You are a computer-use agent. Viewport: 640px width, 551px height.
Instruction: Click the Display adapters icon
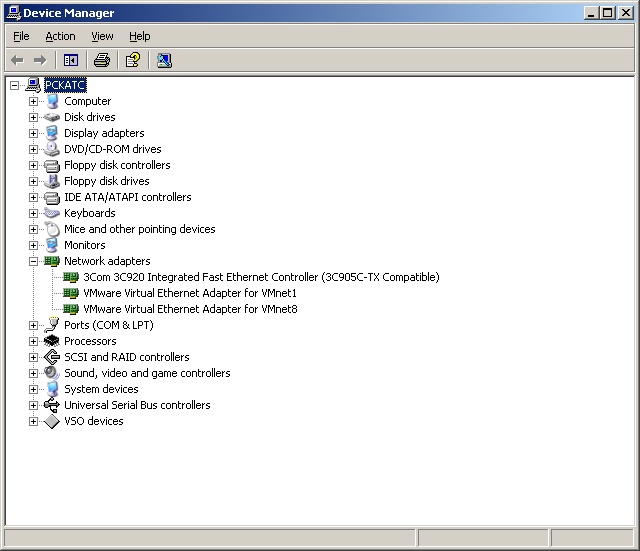point(52,133)
